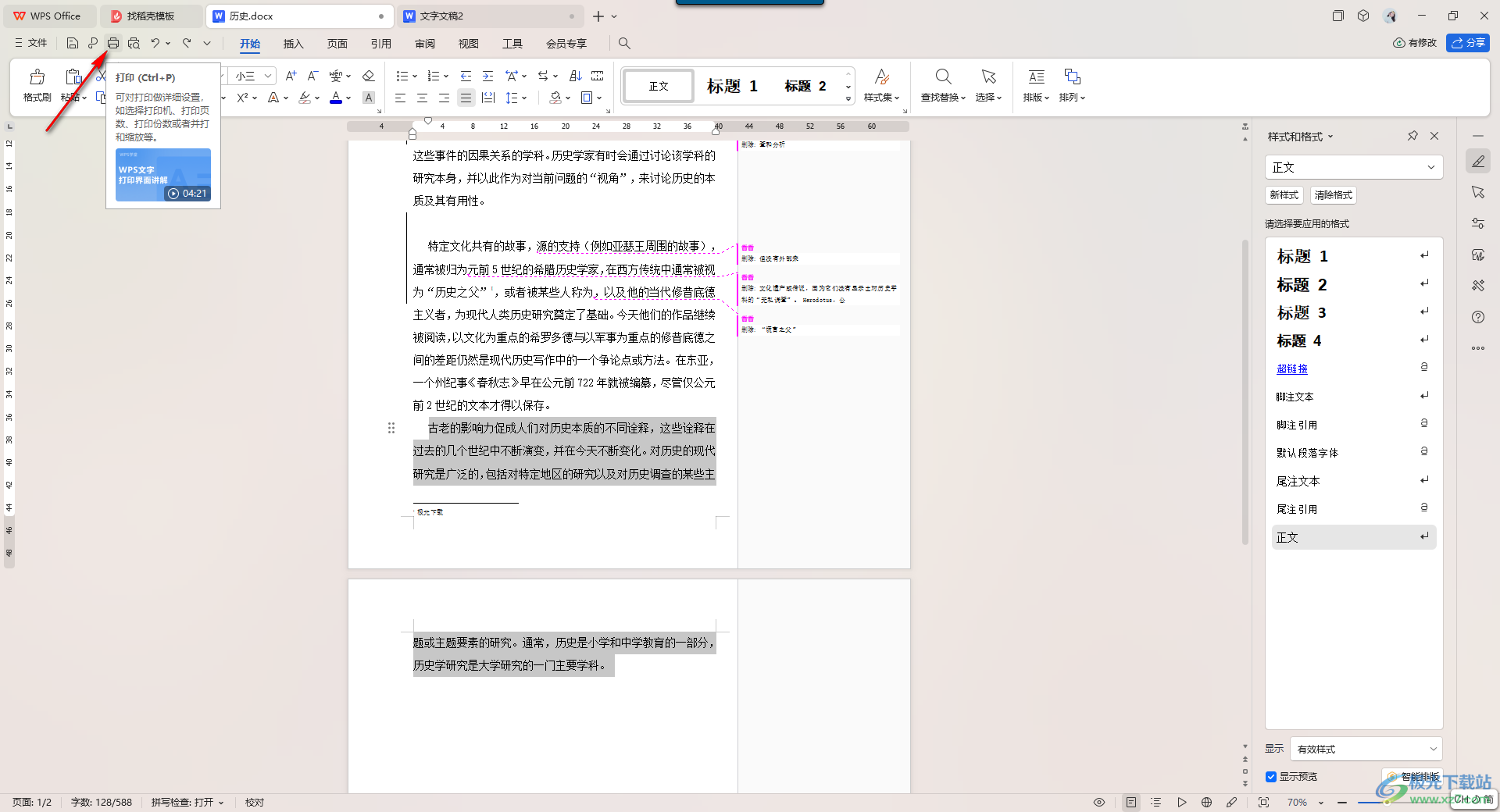Viewport: 1500px width, 812px height.
Task: Click the Save icon in quick access toolbar
Action: (x=73, y=44)
